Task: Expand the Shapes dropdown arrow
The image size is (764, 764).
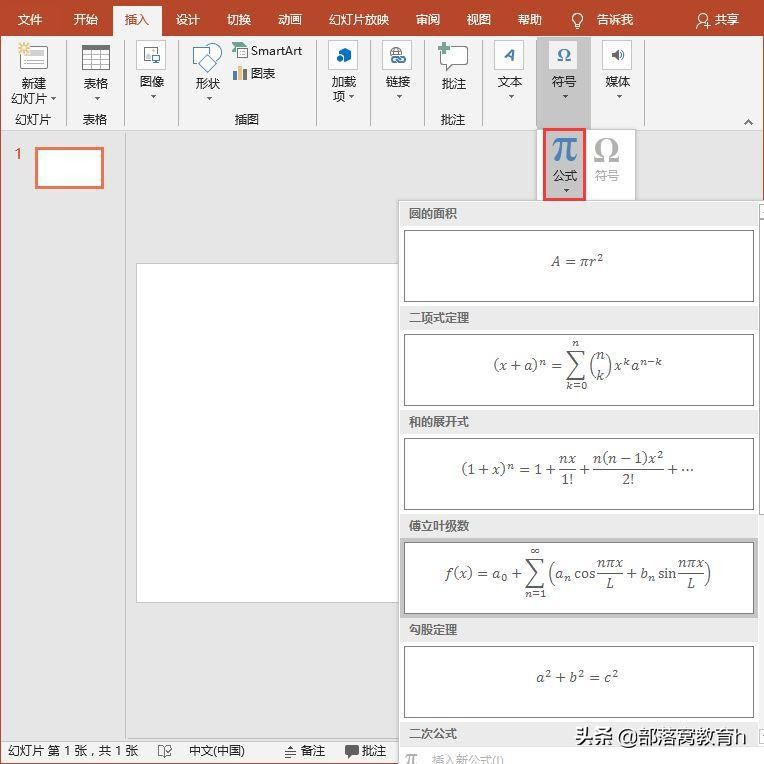Action: (x=209, y=99)
